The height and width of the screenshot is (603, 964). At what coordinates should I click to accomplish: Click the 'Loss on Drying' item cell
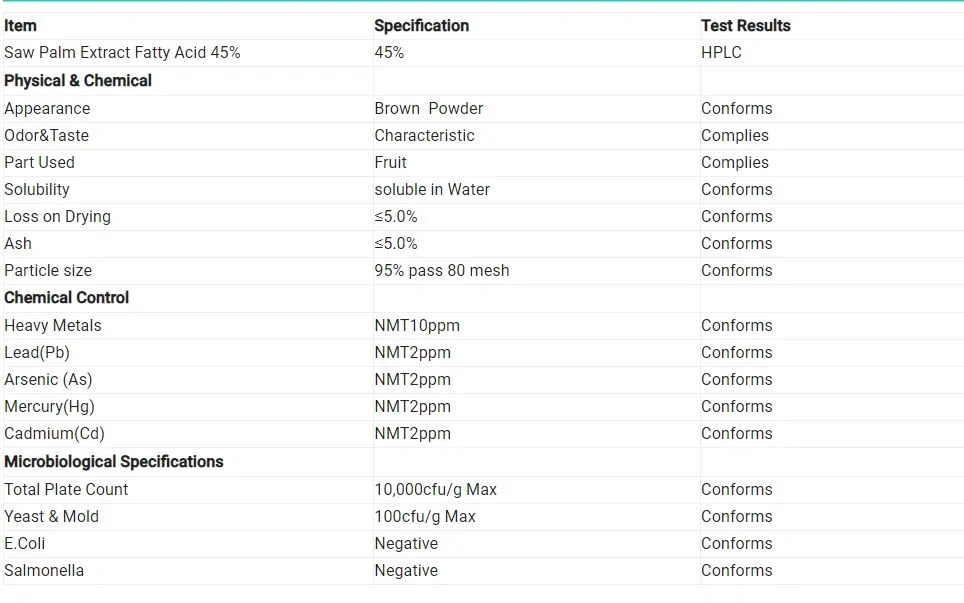57,217
